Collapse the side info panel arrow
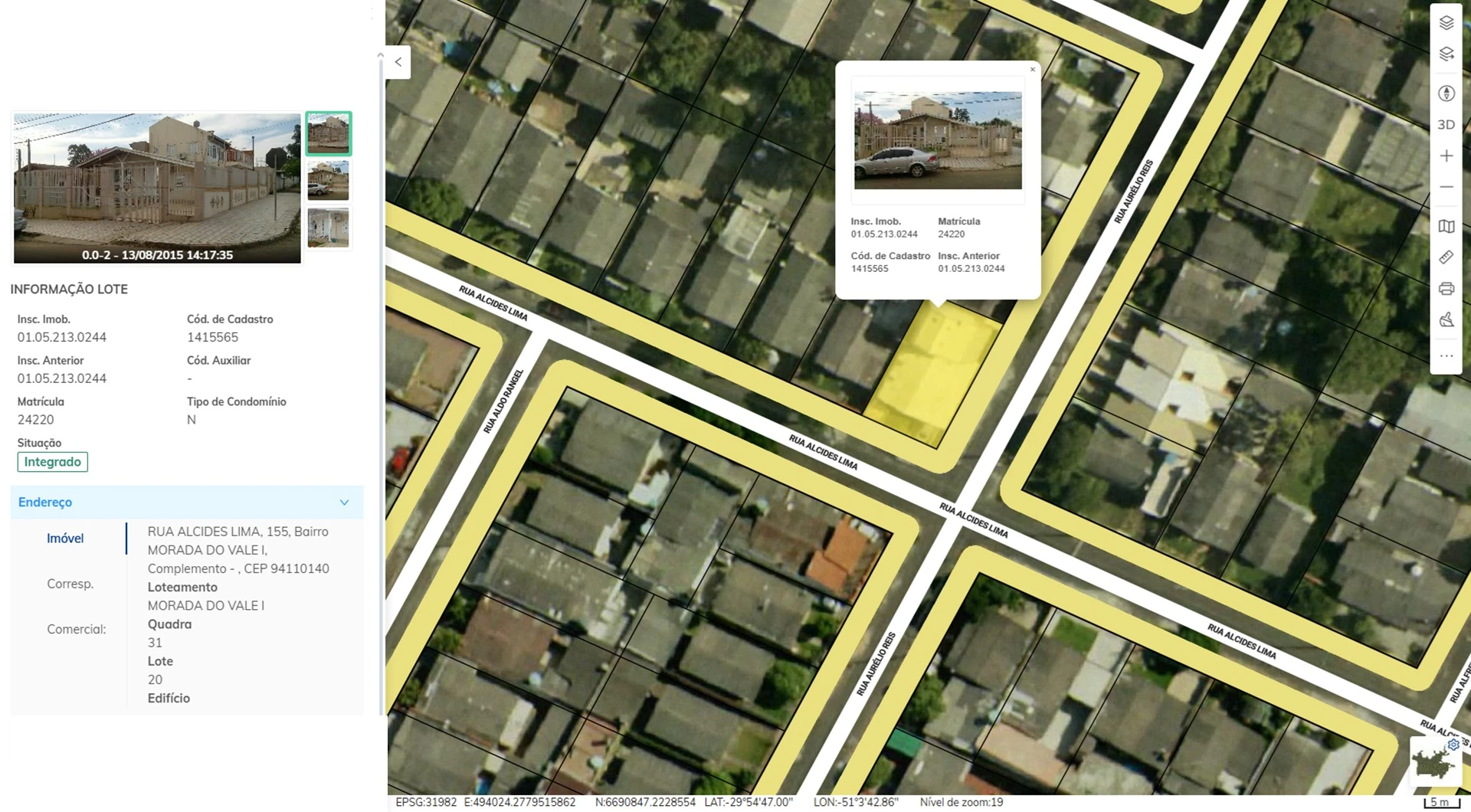 [x=398, y=62]
